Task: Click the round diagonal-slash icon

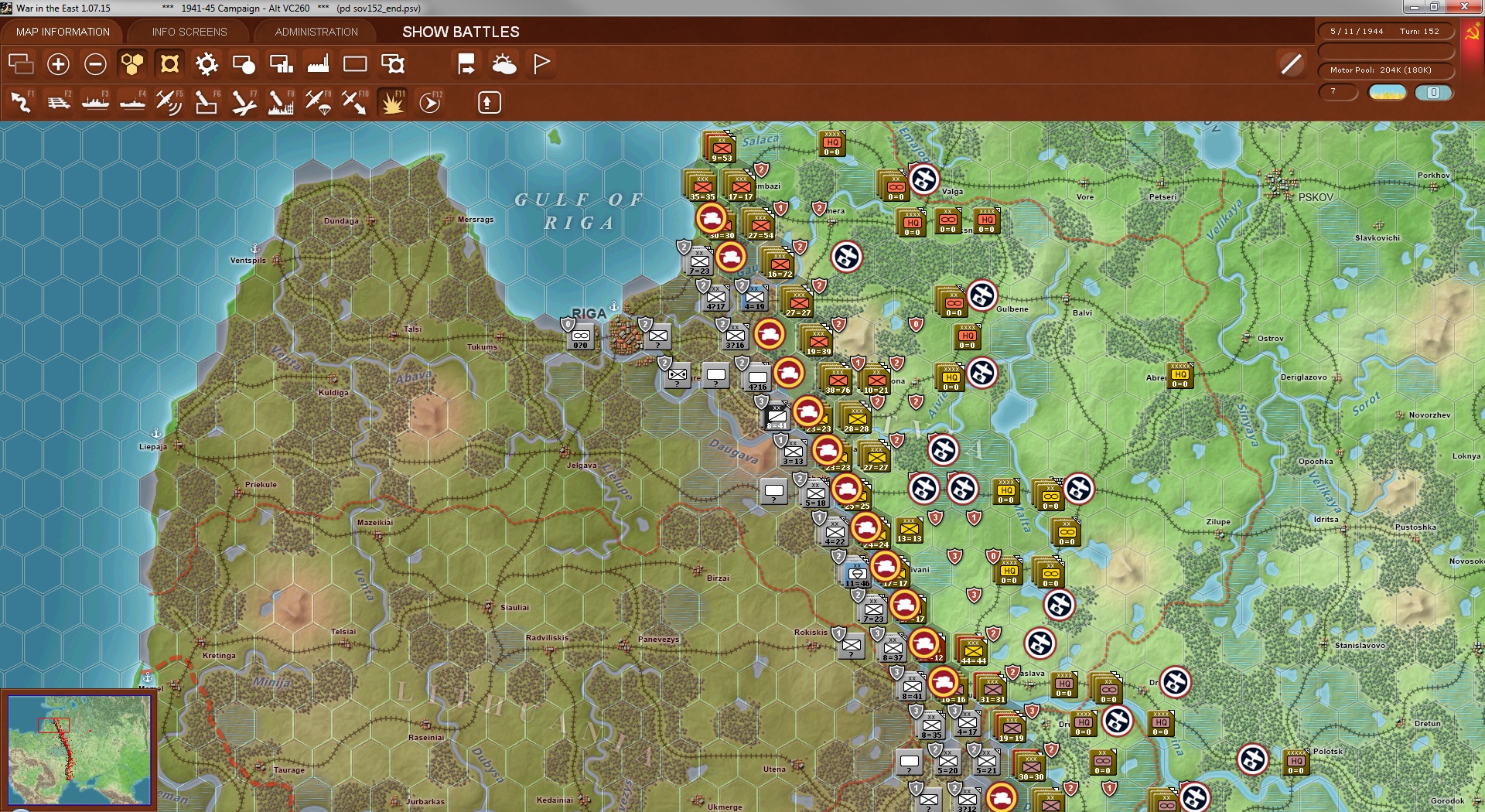Action: click(1291, 64)
